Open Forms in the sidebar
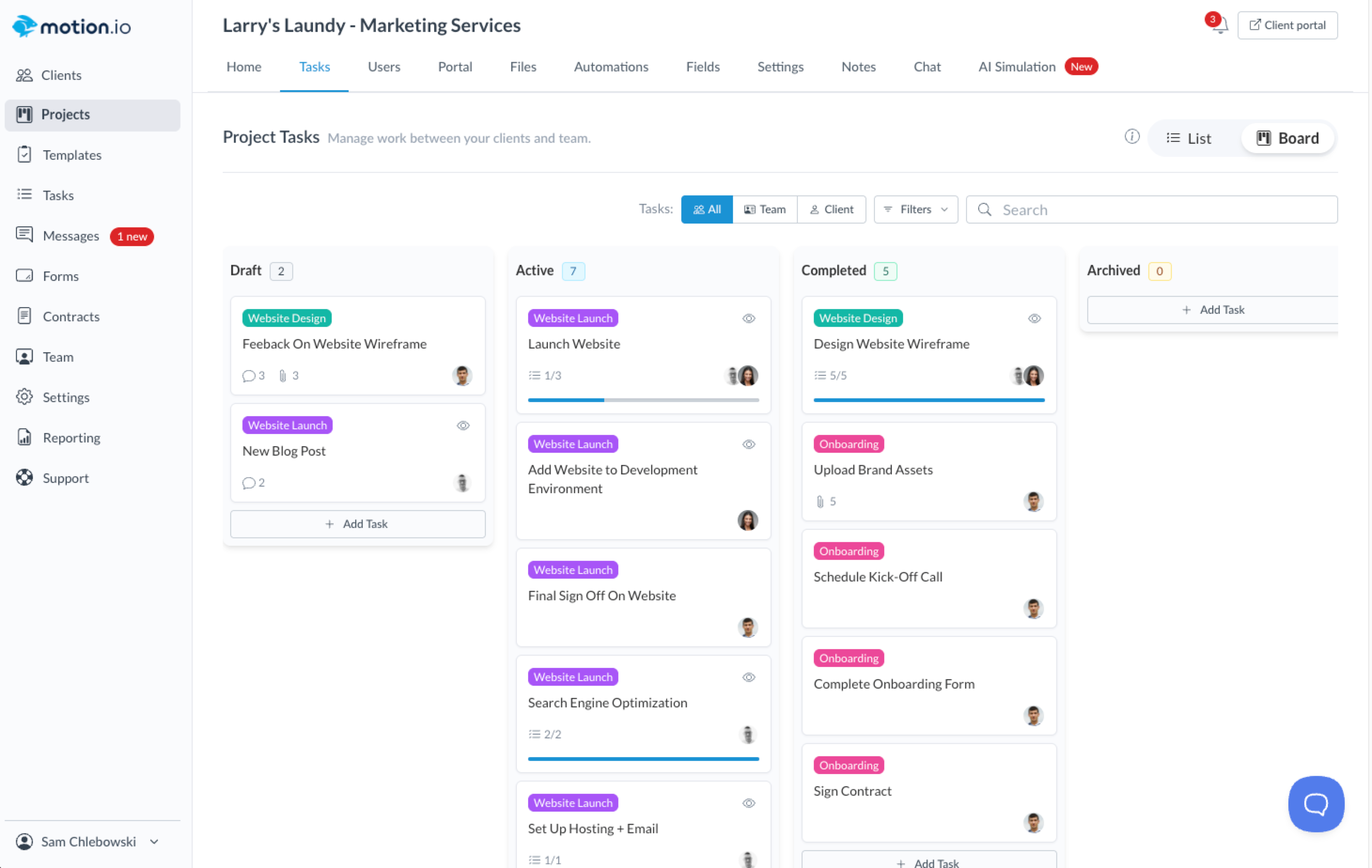Viewport: 1372px width, 868px height. click(61, 276)
